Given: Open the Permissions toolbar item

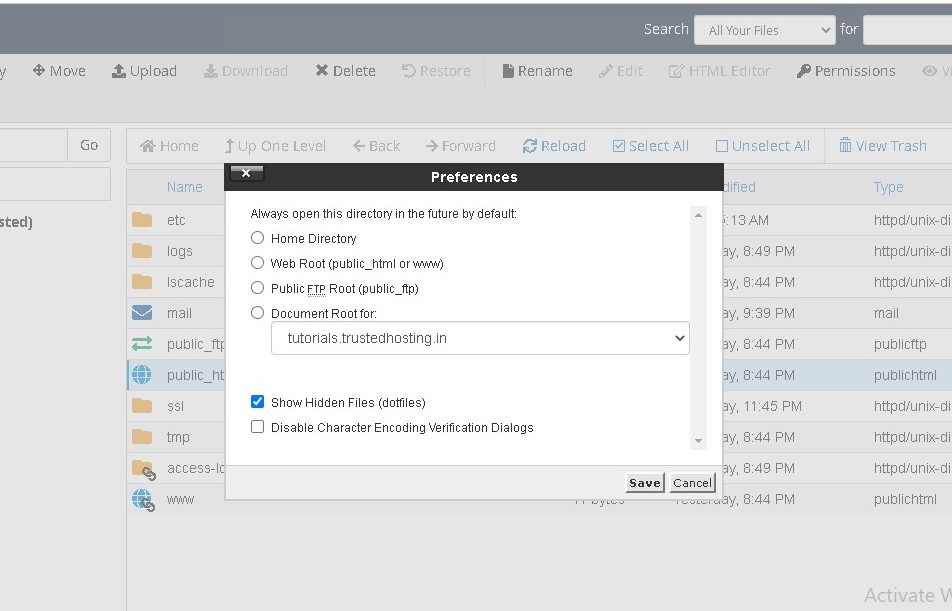Looking at the screenshot, I should tap(846, 71).
